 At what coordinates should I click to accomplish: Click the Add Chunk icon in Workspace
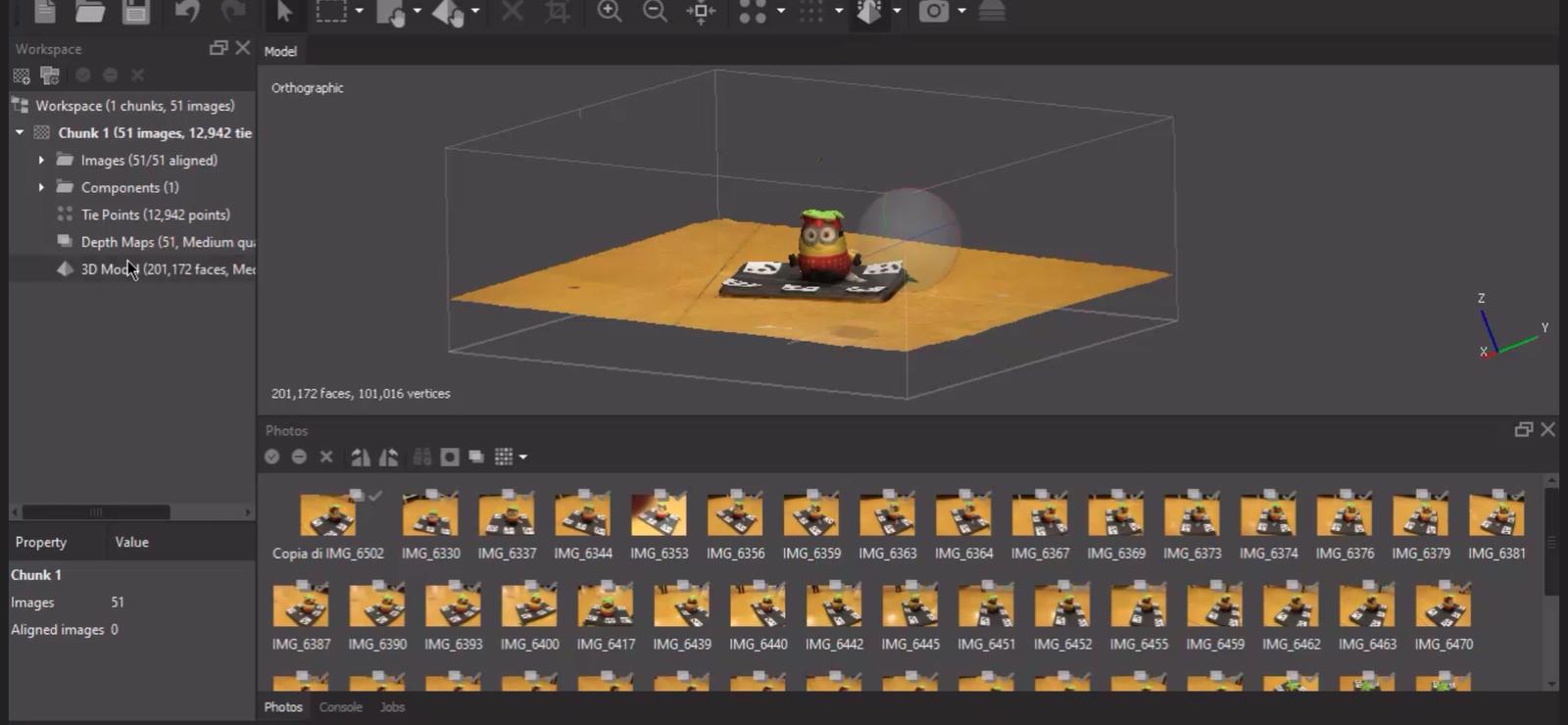pos(22,75)
